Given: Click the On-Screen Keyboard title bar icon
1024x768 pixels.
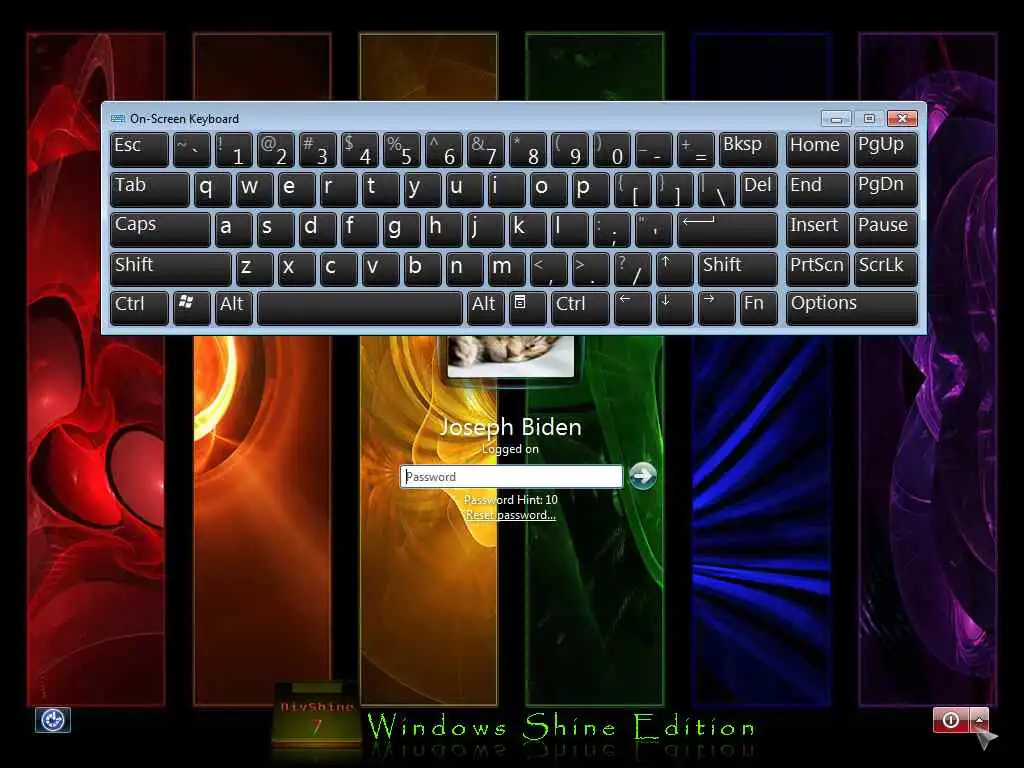Looking at the screenshot, I should click(x=118, y=119).
